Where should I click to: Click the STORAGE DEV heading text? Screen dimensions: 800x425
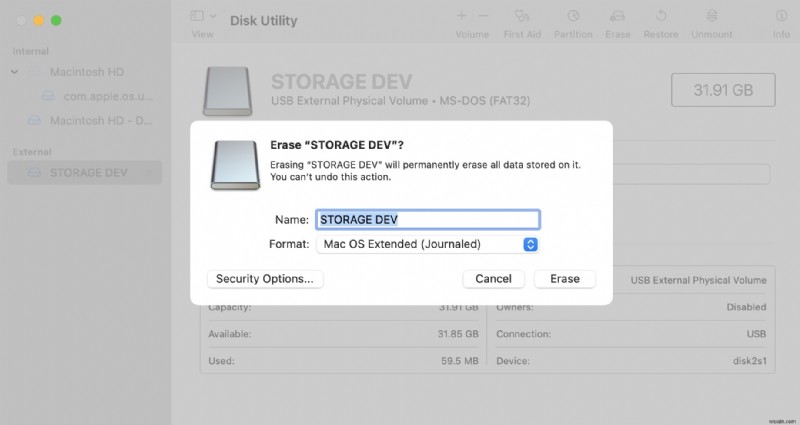click(x=341, y=82)
